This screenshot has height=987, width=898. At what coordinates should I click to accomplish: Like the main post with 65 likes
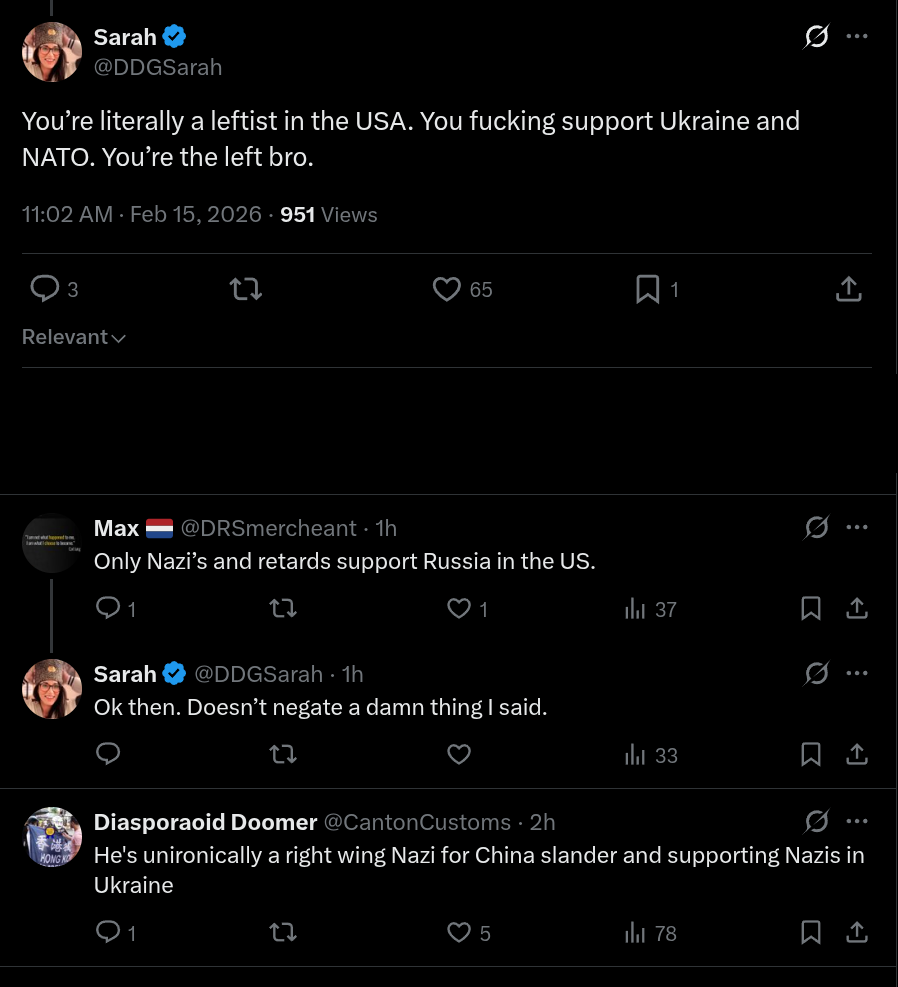coord(446,289)
